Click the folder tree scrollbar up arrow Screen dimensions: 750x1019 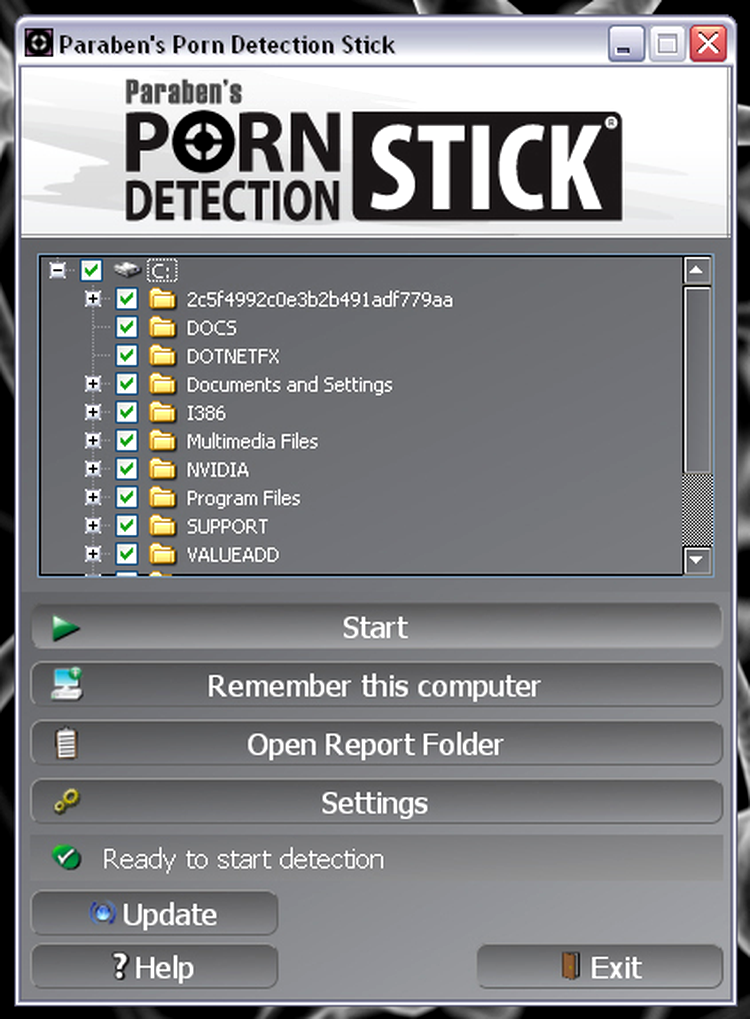point(697,270)
